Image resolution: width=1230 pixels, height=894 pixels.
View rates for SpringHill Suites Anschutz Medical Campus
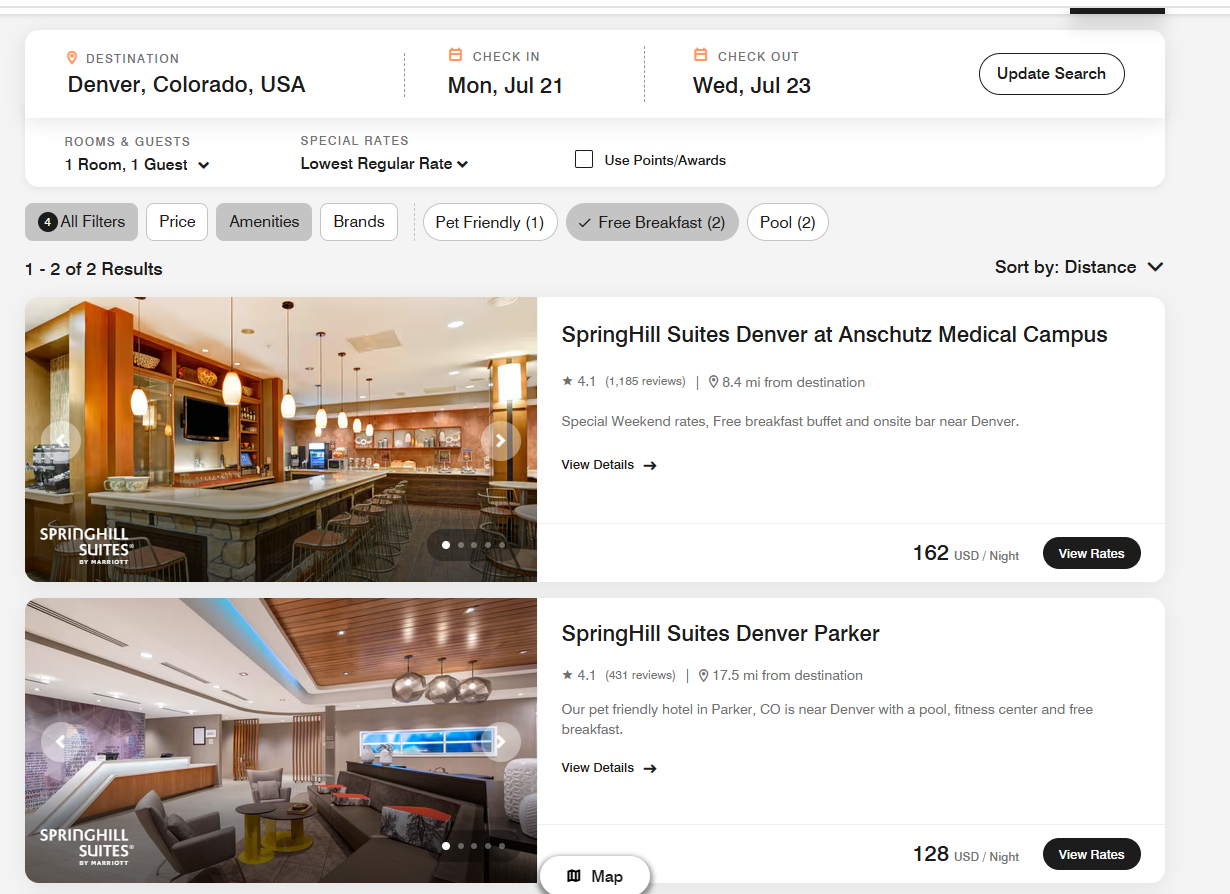[x=1091, y=553]
